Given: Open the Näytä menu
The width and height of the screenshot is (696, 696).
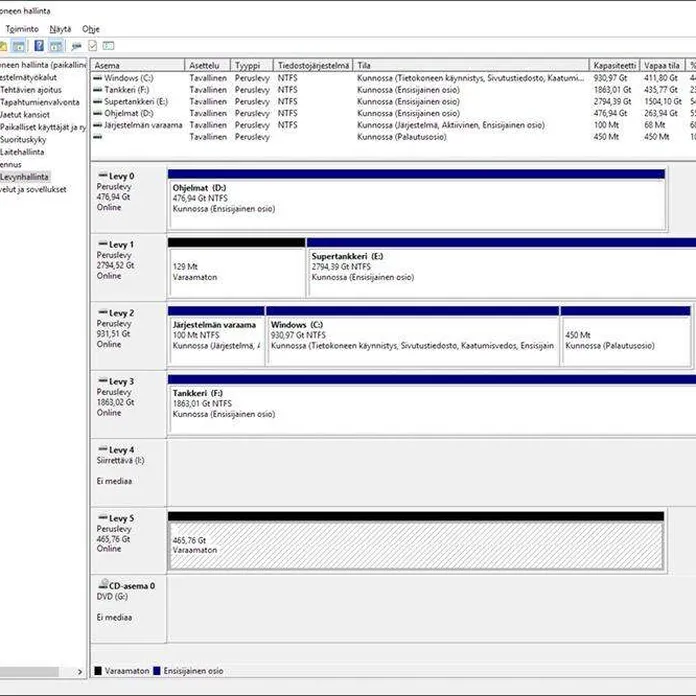Looking at the screenshot, I should coord(60,29).
